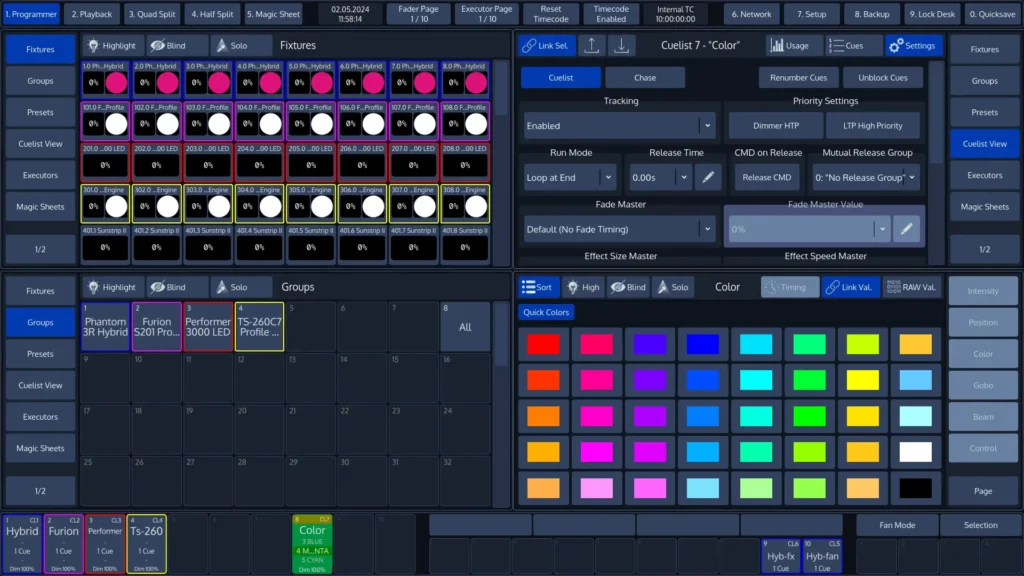Select the Furion S201 Pro group tile

click(x=156, y=327)
